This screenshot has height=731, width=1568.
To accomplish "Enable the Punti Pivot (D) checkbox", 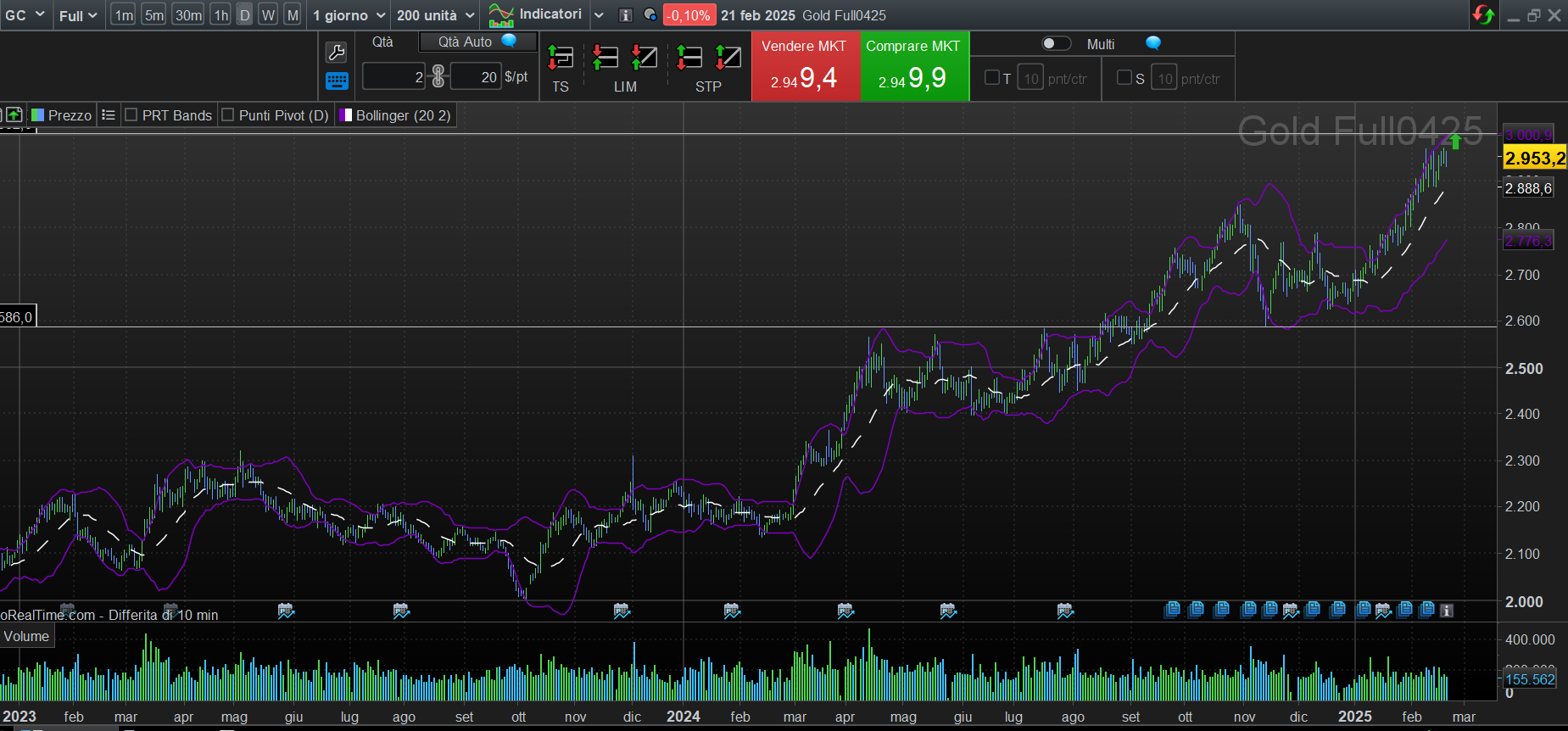I will [x=228, y=115].
